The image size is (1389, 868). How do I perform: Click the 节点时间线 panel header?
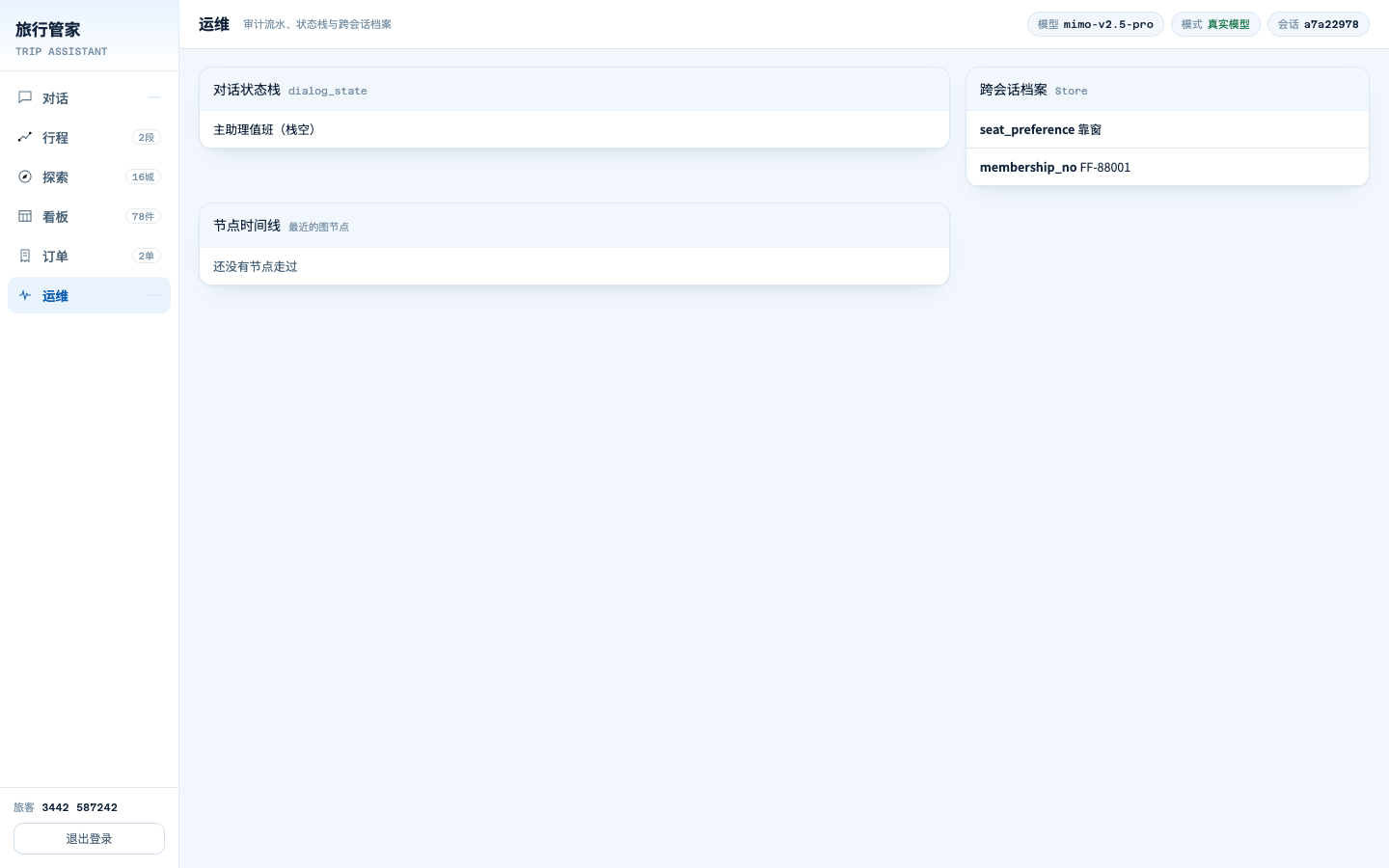574,226
